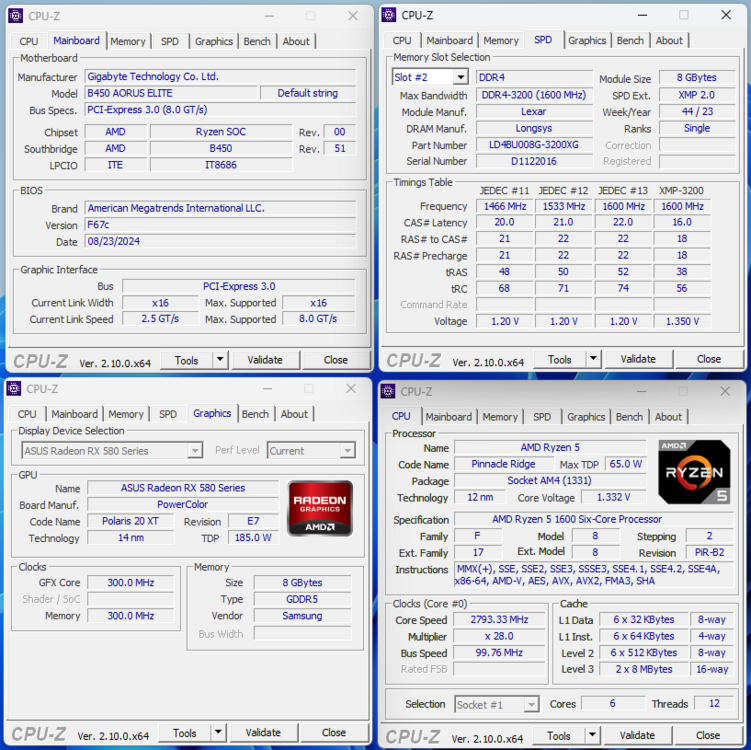This screenshot has height=750, width=751.
Task: Click XMP-3200 voltage 1.350 V cell
Action: (682, 321)
